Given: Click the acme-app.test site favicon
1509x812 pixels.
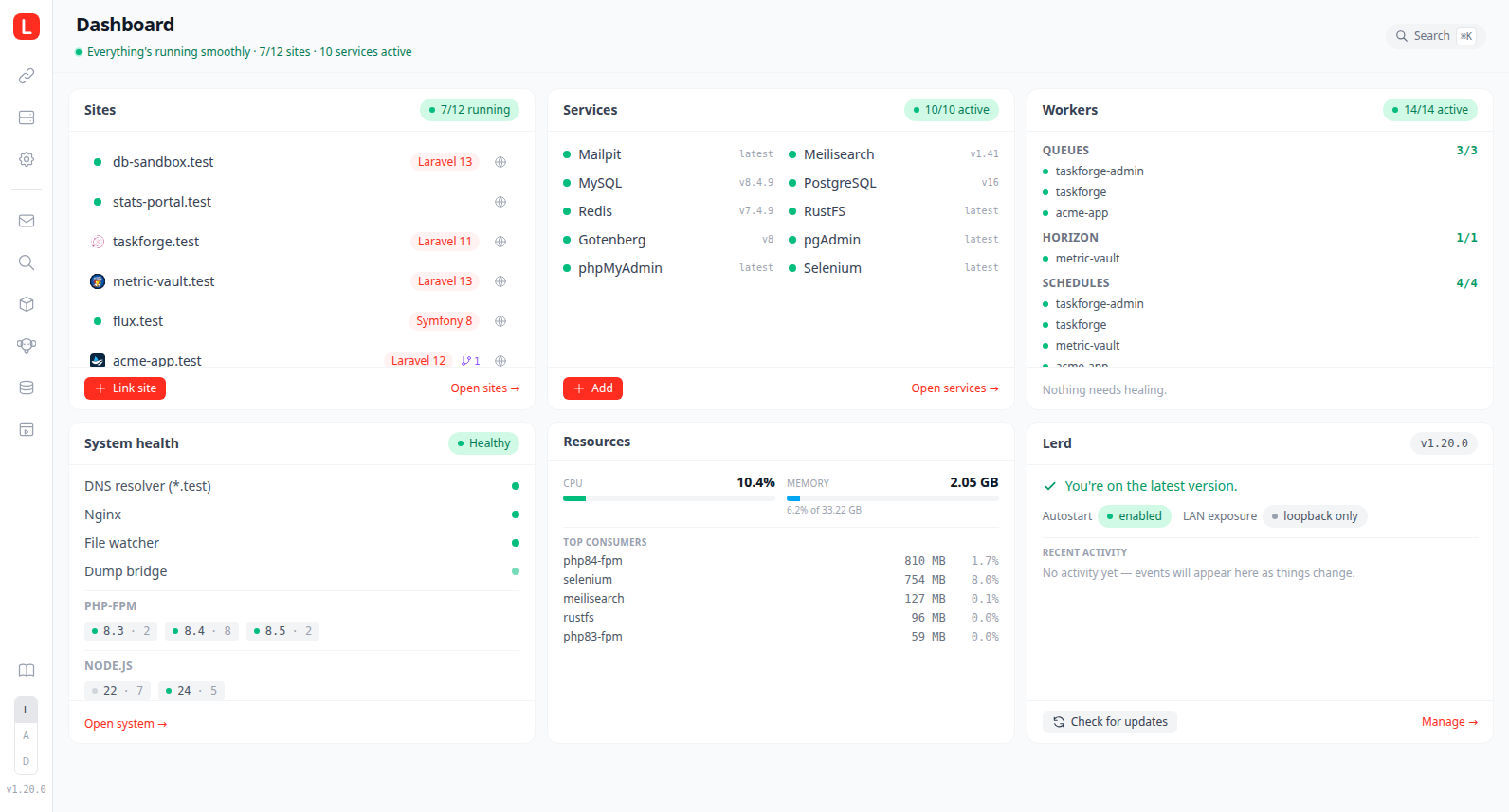Looking at the screenshot, I should [x=98, y=361].
